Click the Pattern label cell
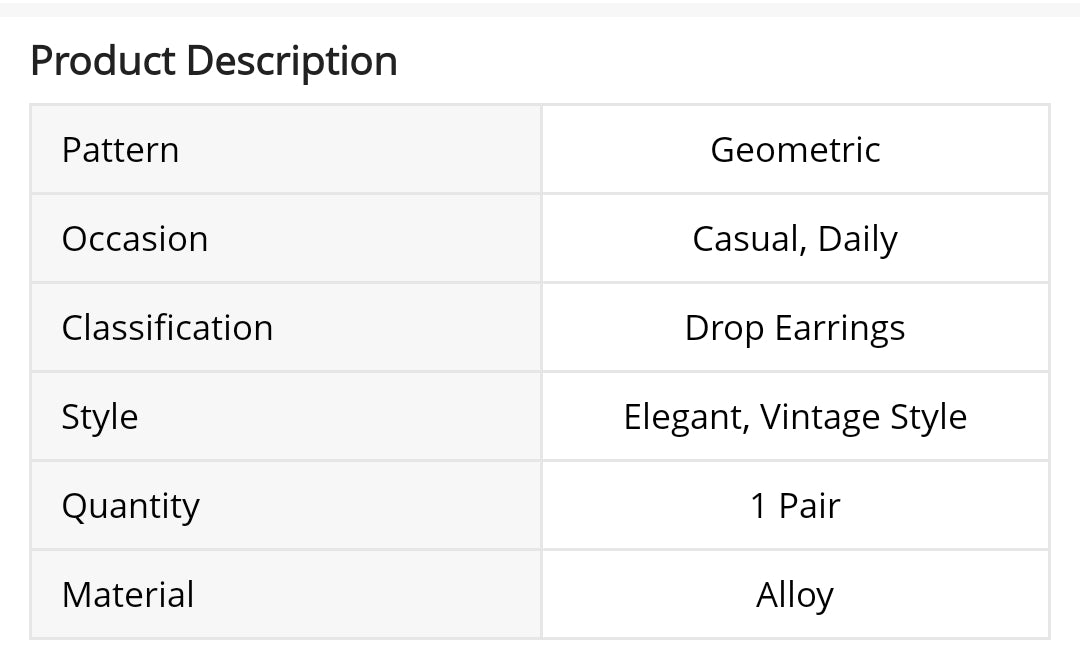This screenshot has height=646, width=1080. [120, 150]
